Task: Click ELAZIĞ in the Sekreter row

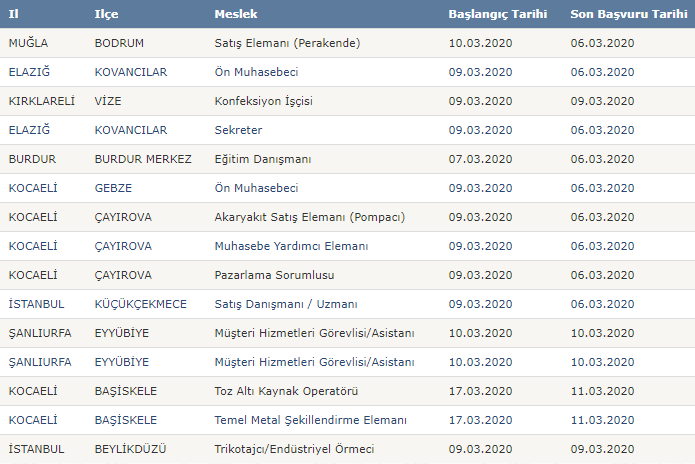Action: click(x=29, y=130)
